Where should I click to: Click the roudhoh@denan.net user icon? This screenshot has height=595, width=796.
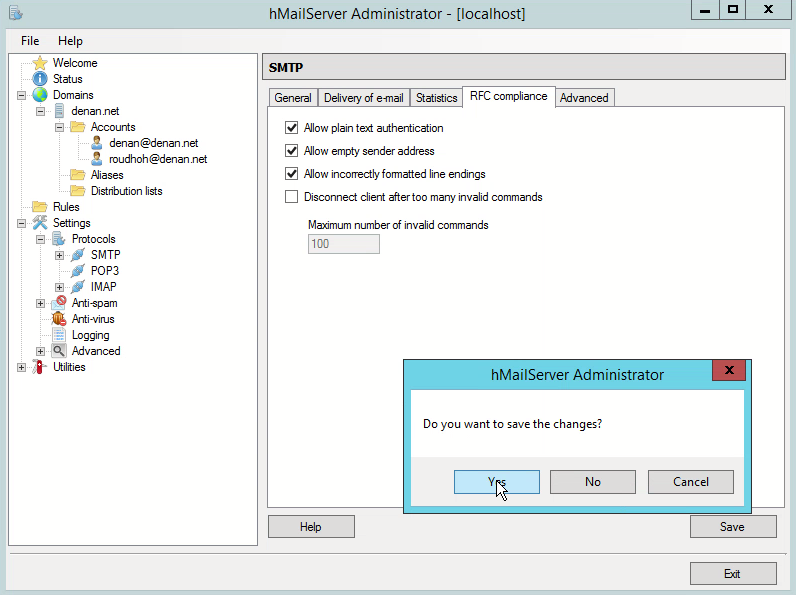coord(96,159)
